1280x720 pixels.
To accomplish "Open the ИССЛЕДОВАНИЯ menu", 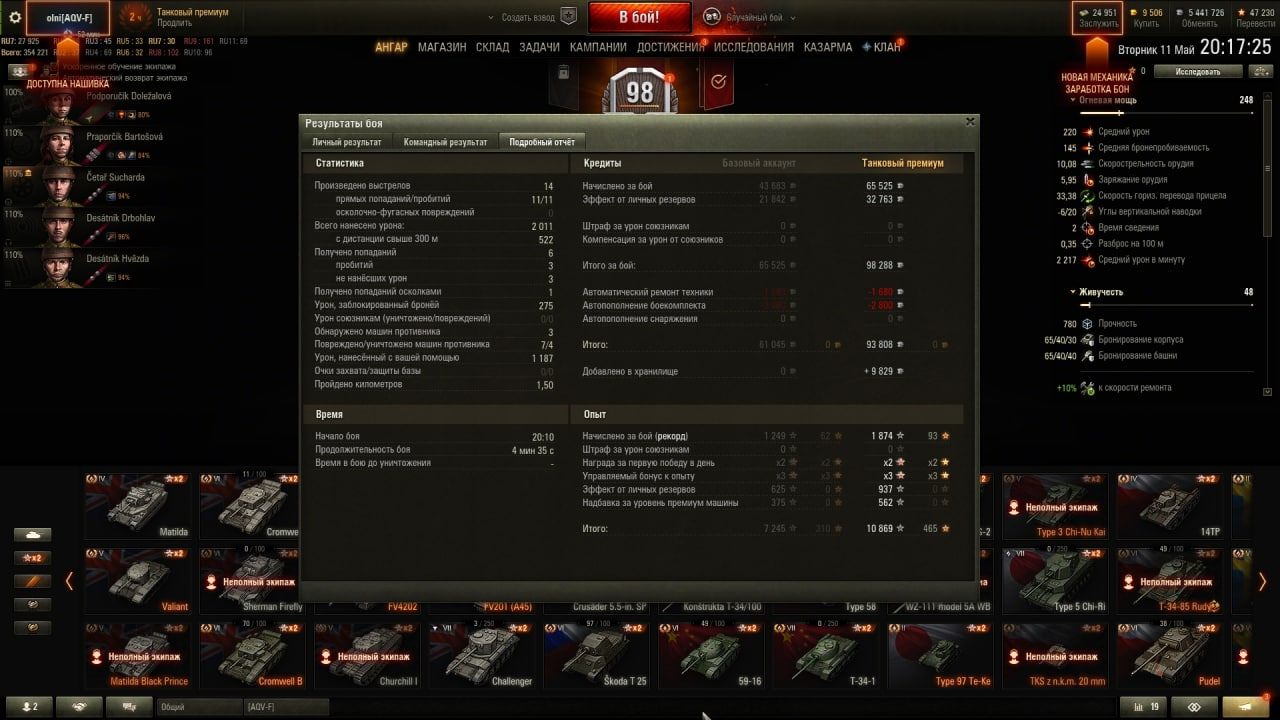I will pyautogui.click(x=754, y=47).
